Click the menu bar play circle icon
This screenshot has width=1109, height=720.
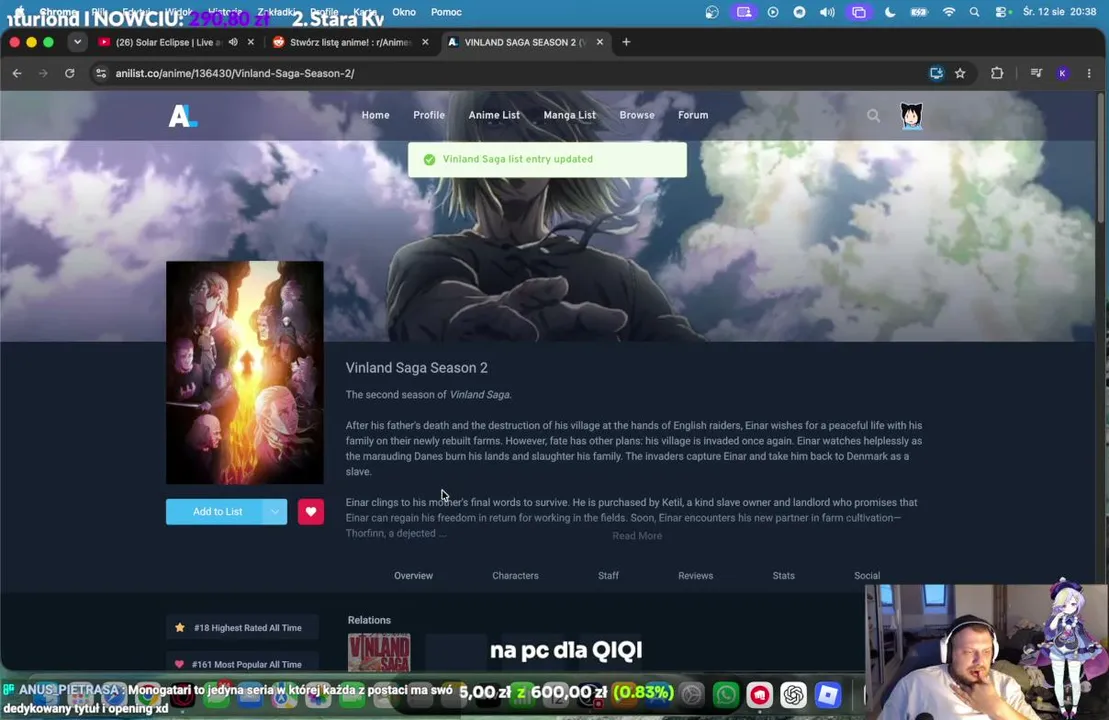[x=773, y=12]
